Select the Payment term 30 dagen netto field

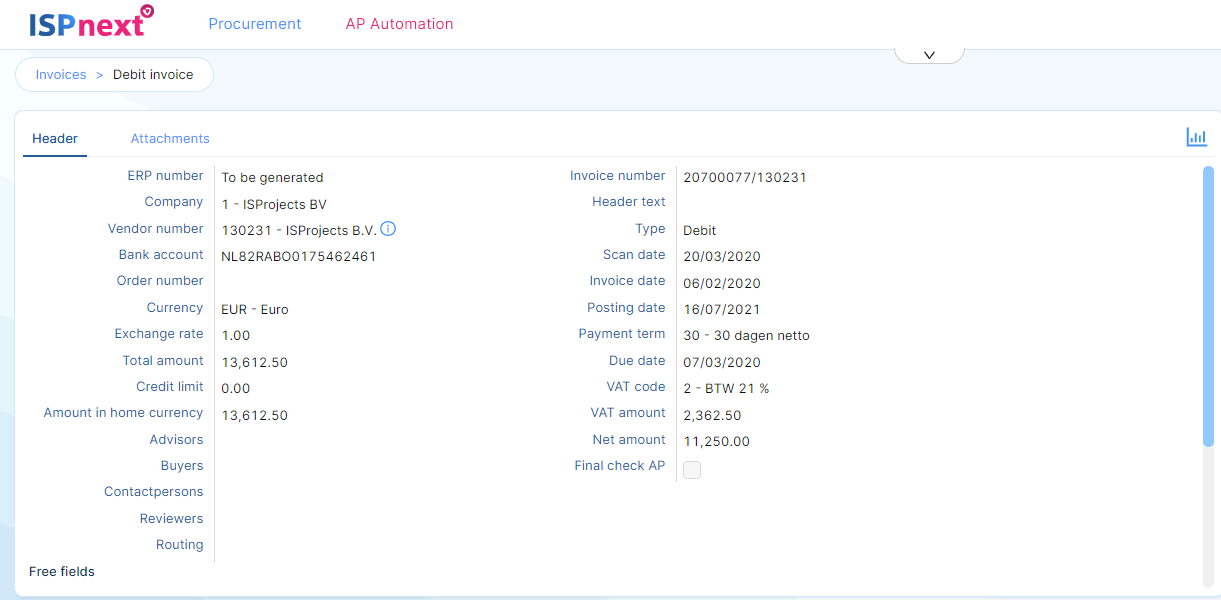click(746, 336)
